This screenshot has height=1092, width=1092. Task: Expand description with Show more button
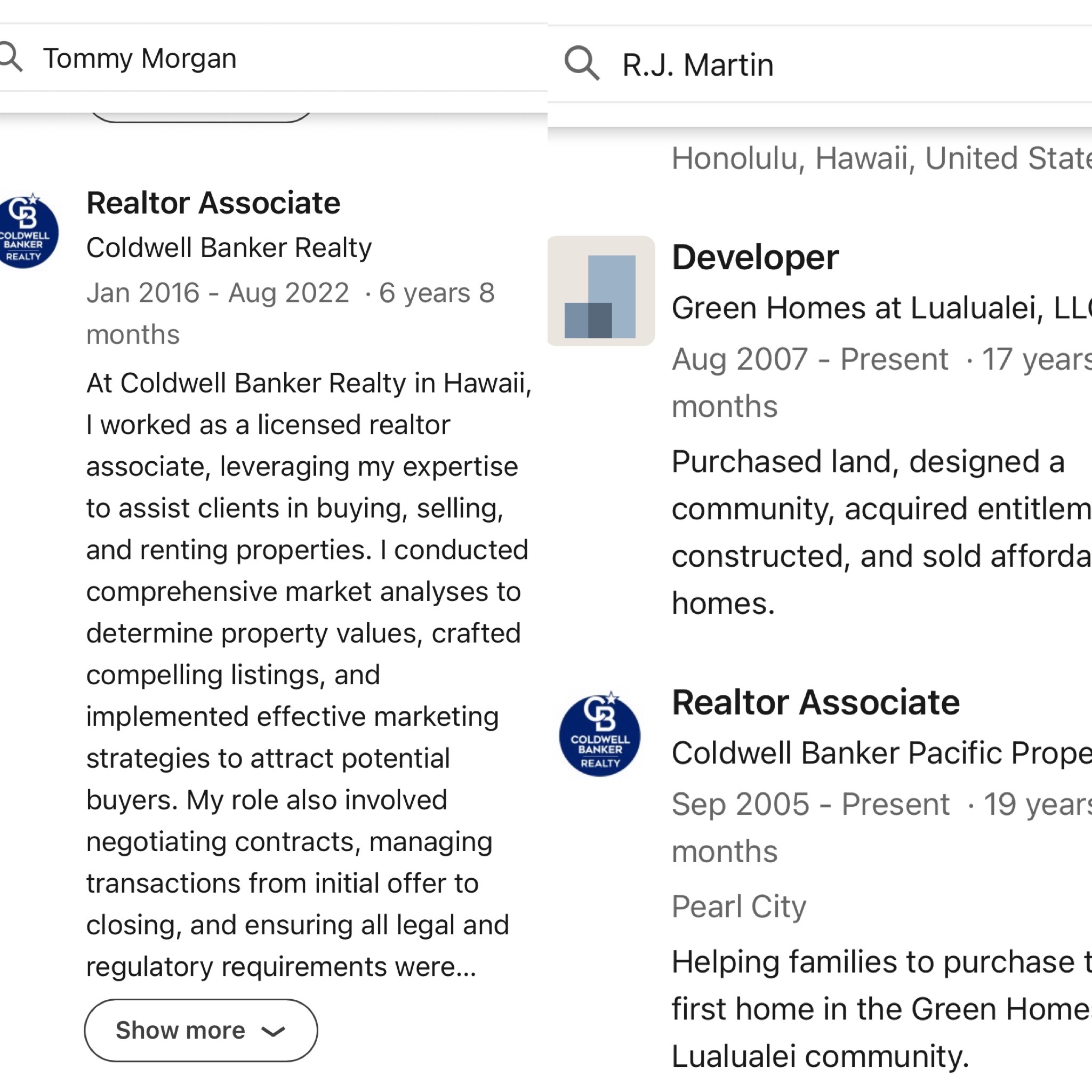(x=200, y=1030)
